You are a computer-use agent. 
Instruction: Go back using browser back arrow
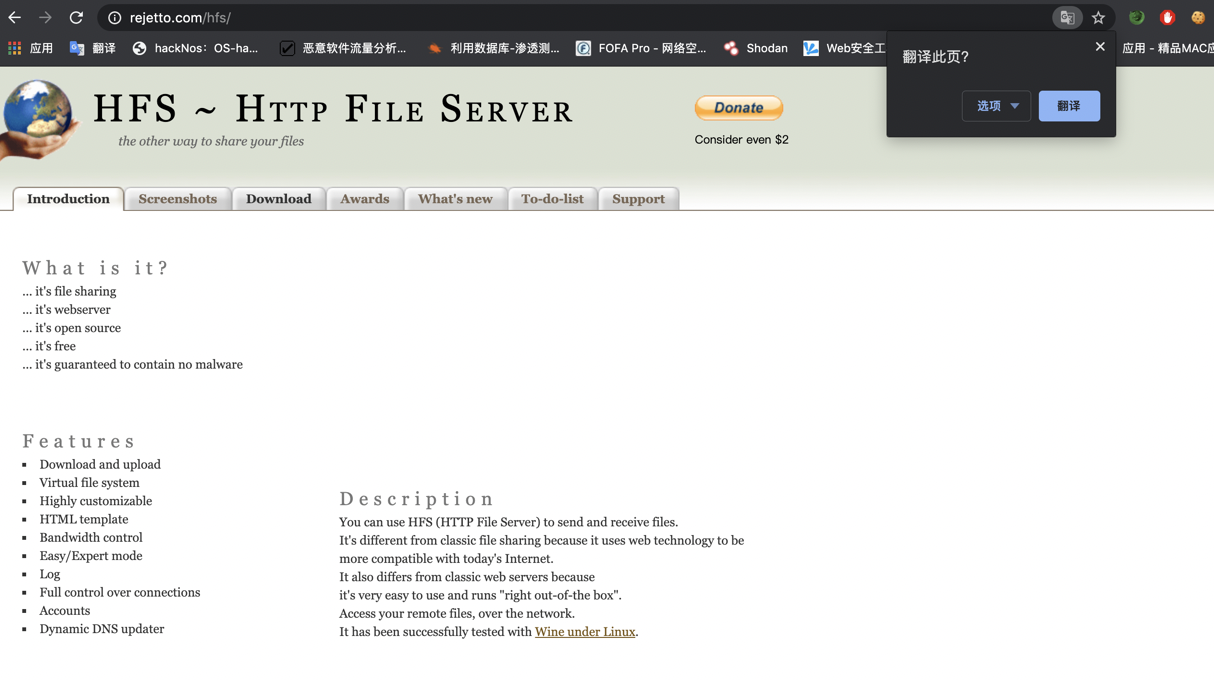(x=14, y=17)
